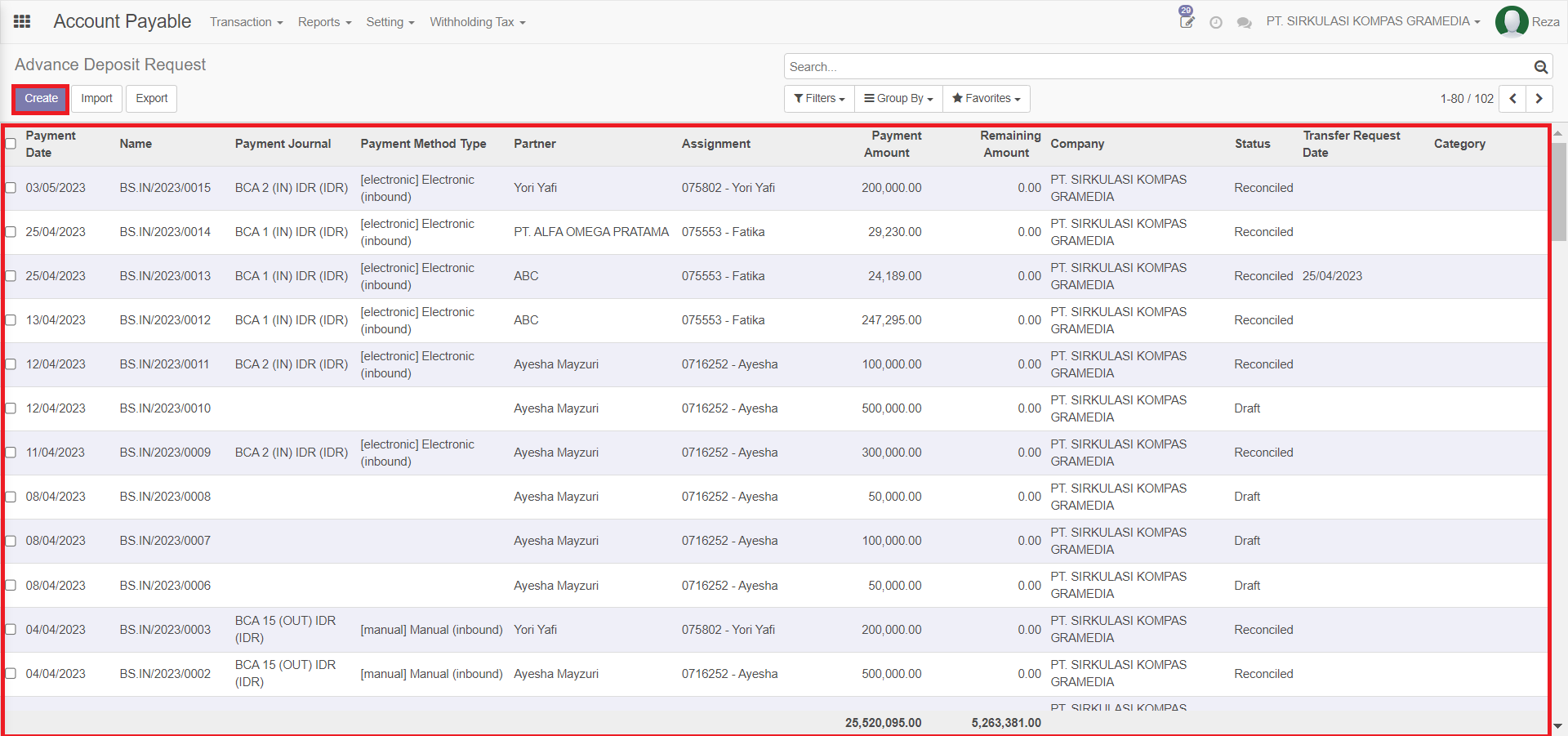Click BCA 15 (OUT) IDR journal in row 0003
Screen dimensions: 1568x736
285,630
